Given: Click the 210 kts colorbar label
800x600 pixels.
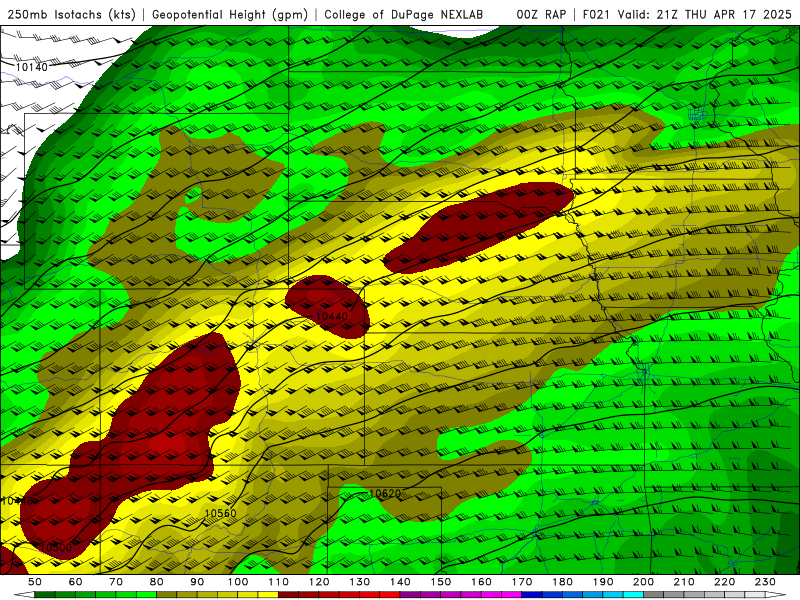Looking at the screenshot, I should 684,582.
